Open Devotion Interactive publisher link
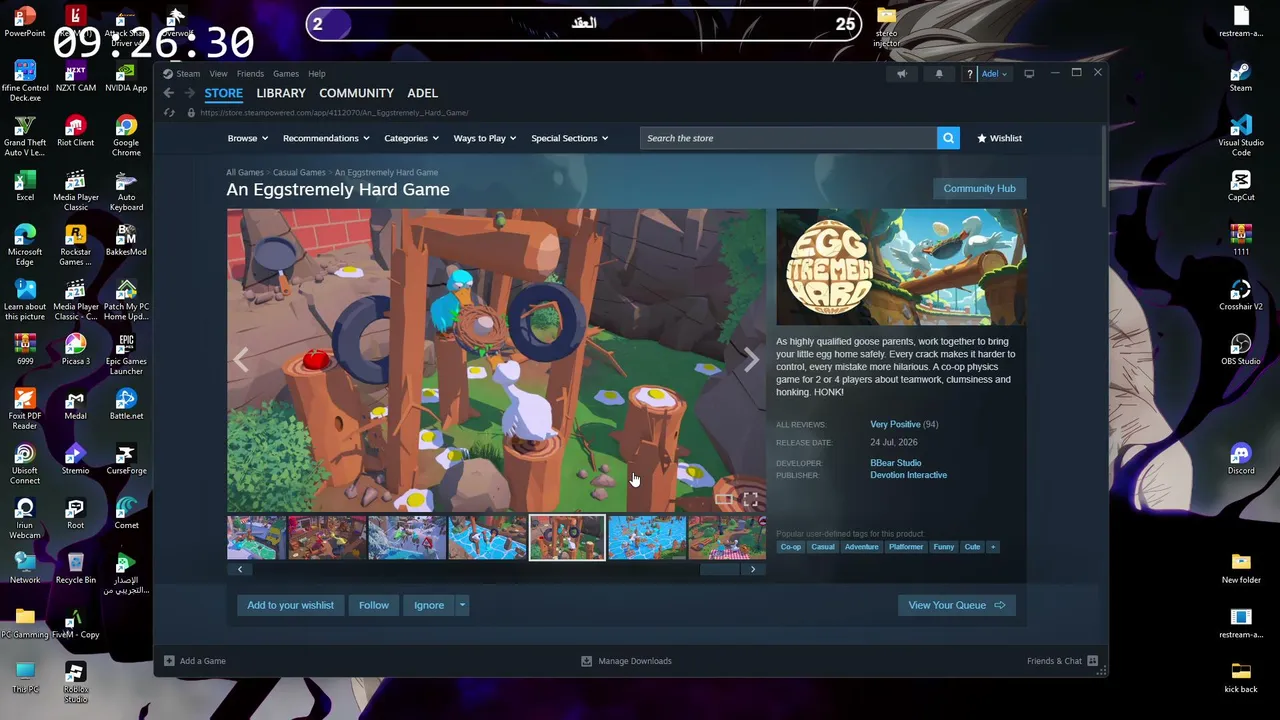 point(908,475)
